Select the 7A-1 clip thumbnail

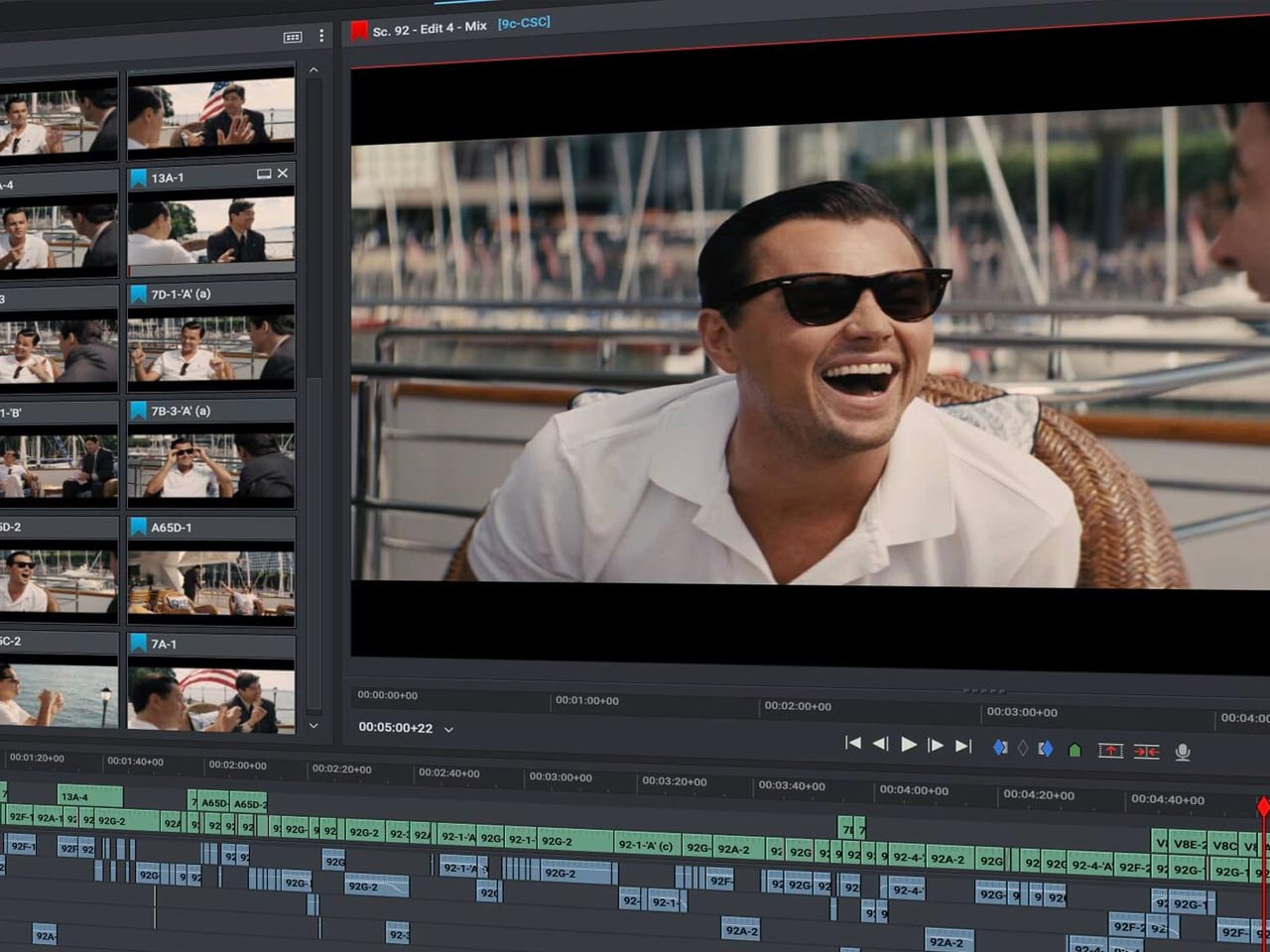[x=211, y=696]
